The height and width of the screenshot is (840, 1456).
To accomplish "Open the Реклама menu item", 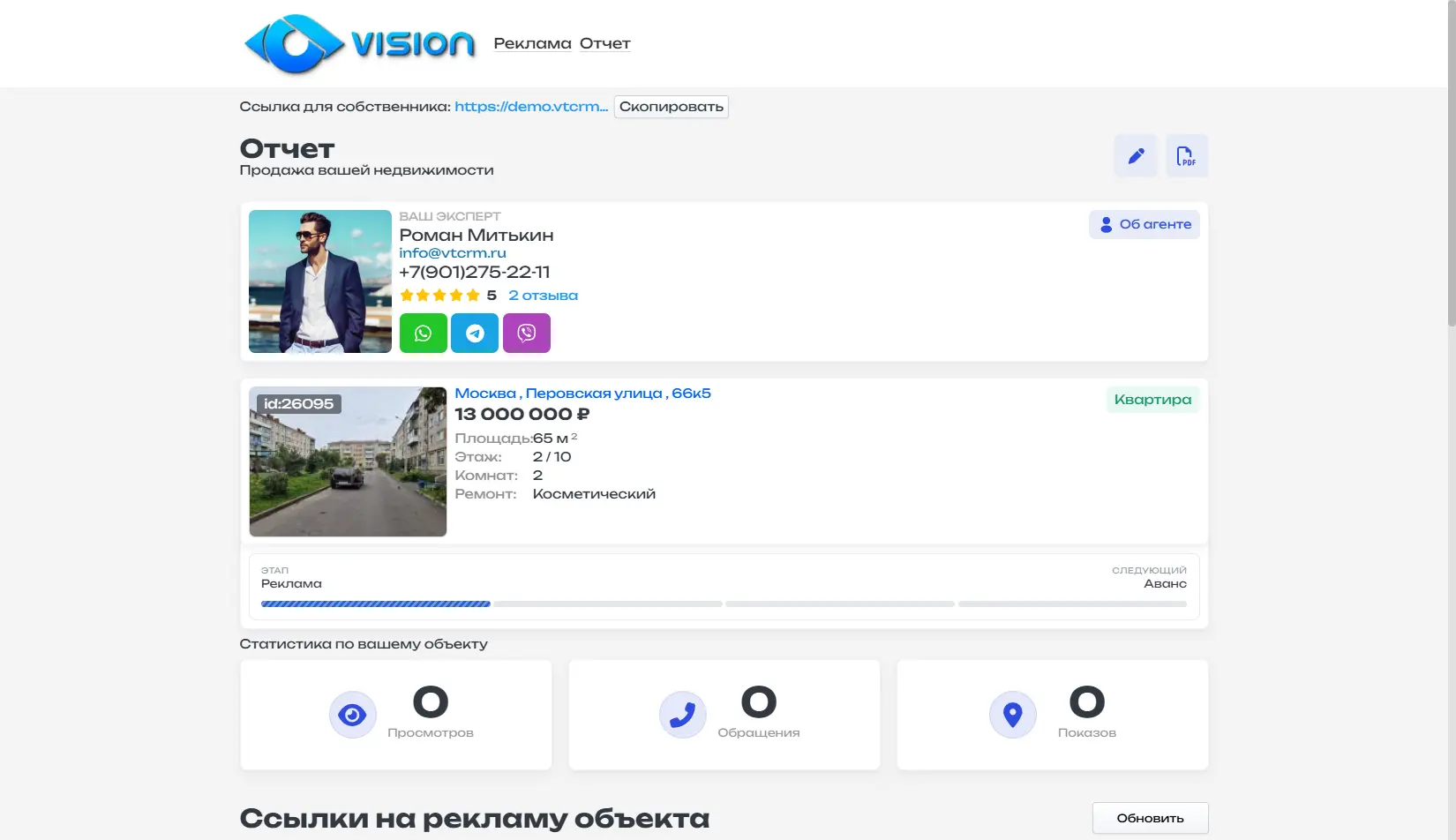I will point(532,43).
